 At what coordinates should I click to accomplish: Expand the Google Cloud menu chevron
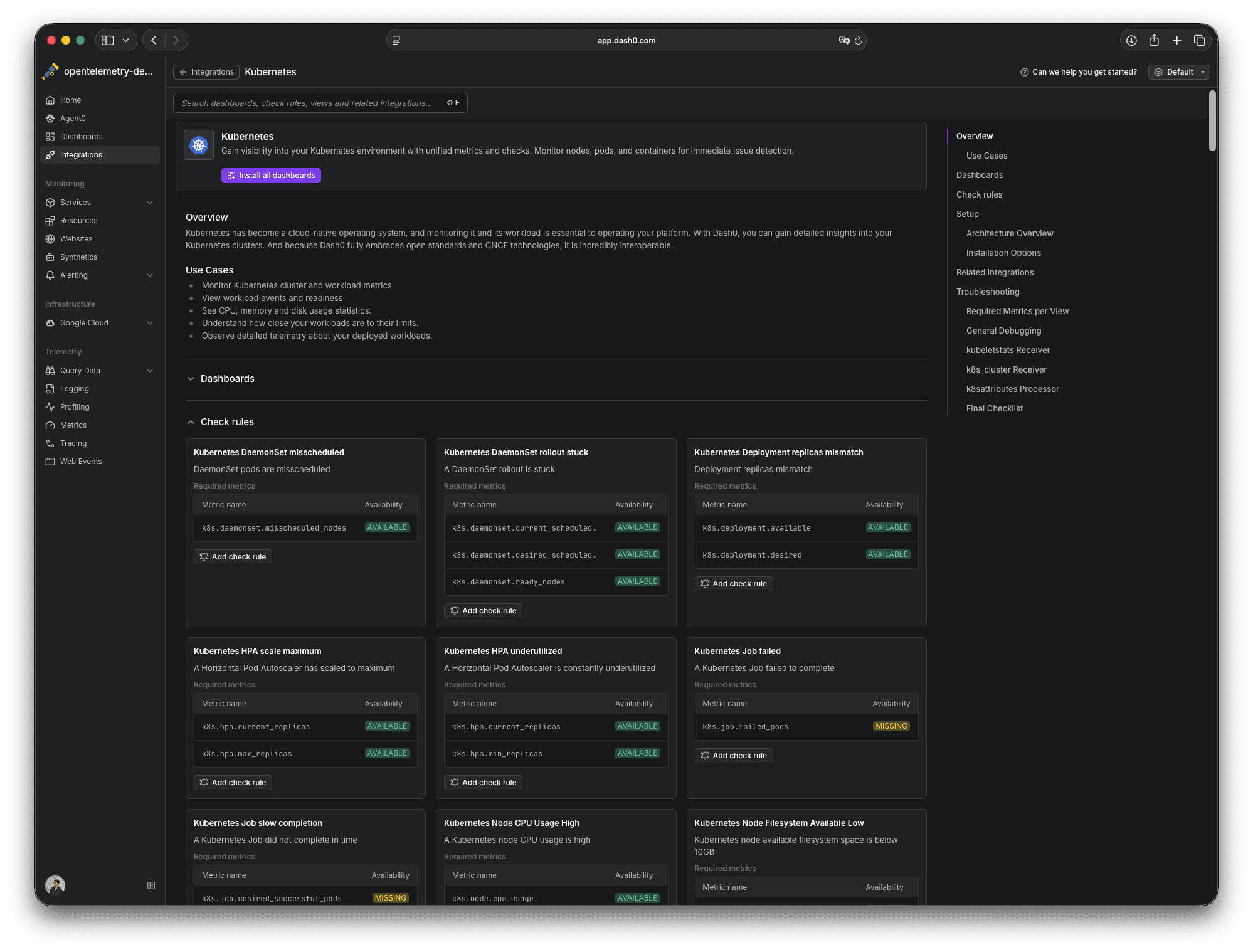tap(150, 323)
